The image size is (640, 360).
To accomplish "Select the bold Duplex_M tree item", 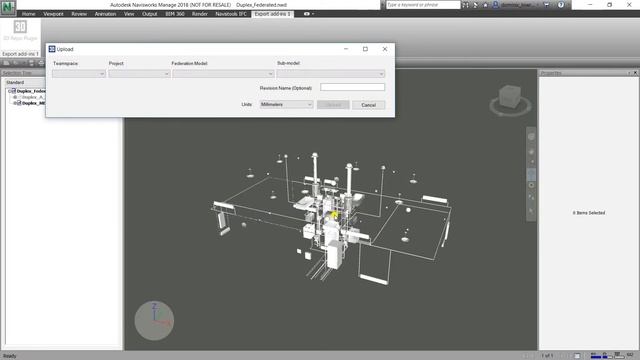I will tap(33, 103).
